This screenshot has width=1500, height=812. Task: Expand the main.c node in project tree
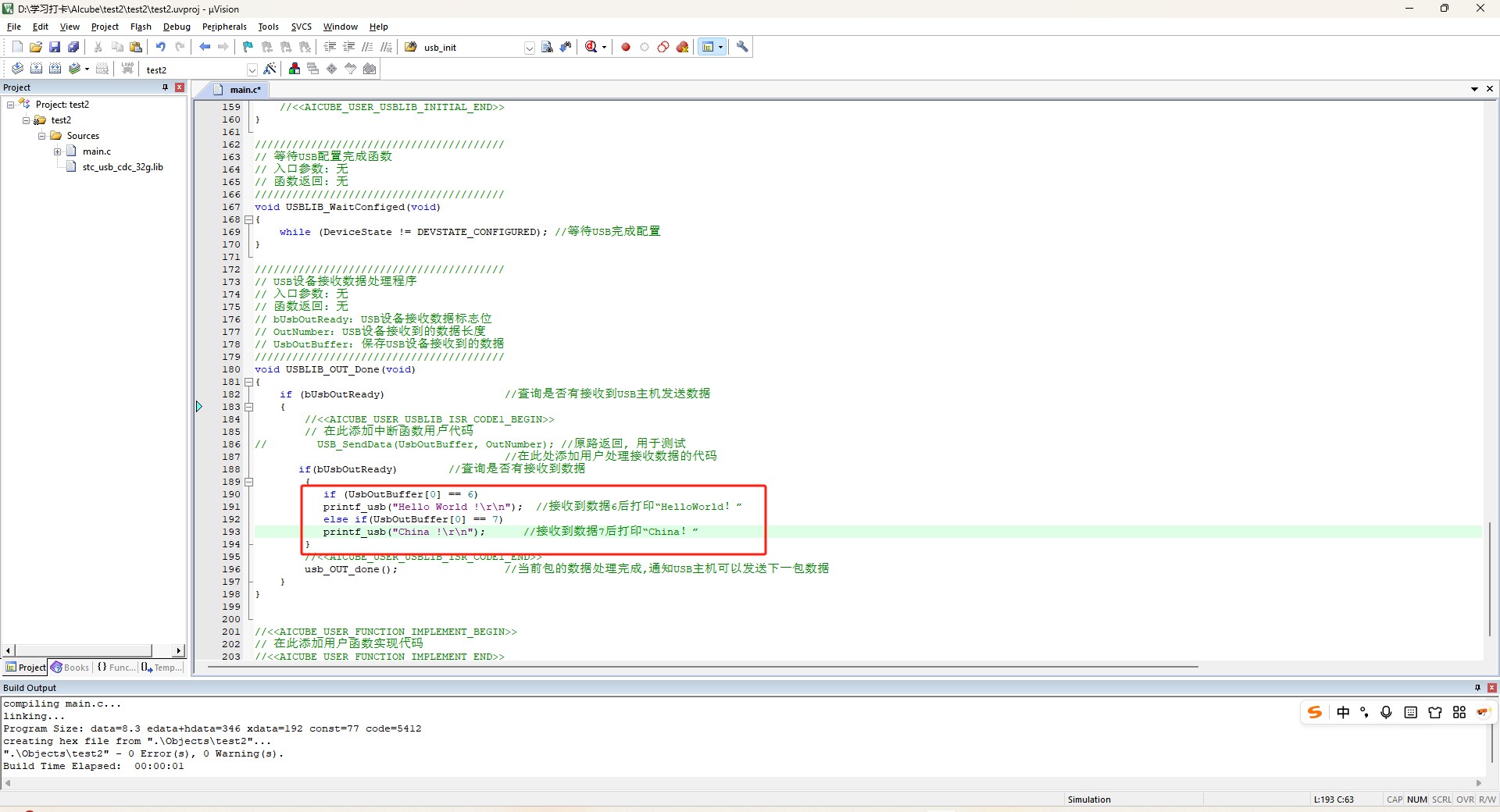pyautogui.click(x=58, y=151)
